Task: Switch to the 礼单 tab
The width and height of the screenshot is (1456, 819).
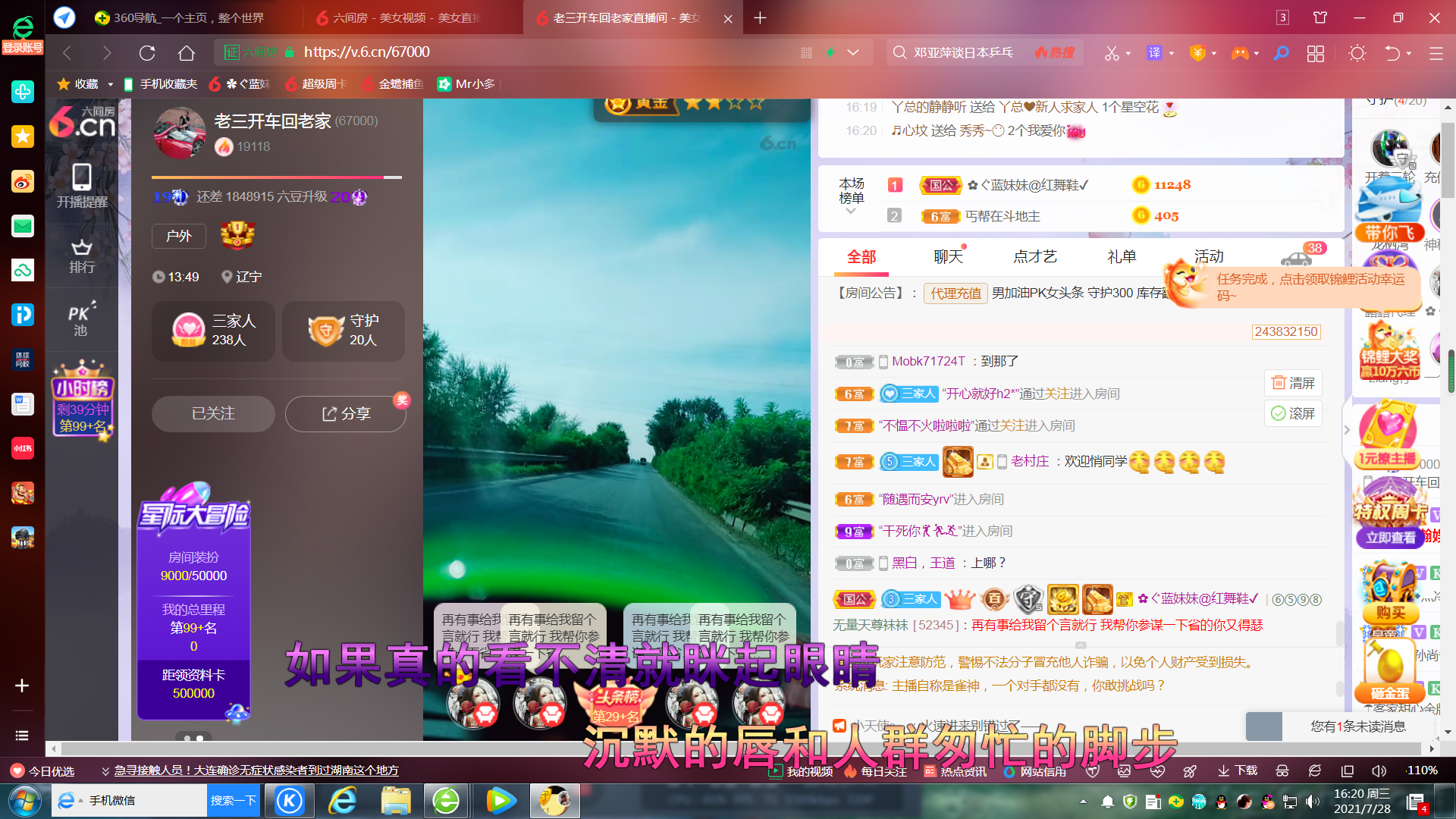Action: coord(1122,257)
